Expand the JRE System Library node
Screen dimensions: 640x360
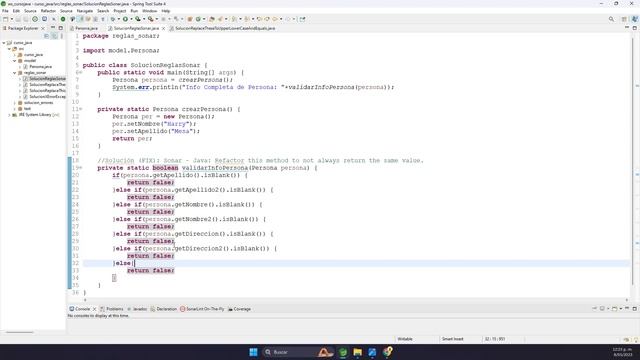click(9, 115)
